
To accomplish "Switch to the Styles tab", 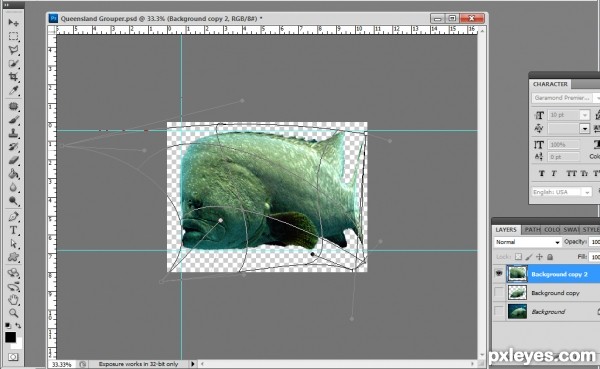I will click(x=591, y=230).
